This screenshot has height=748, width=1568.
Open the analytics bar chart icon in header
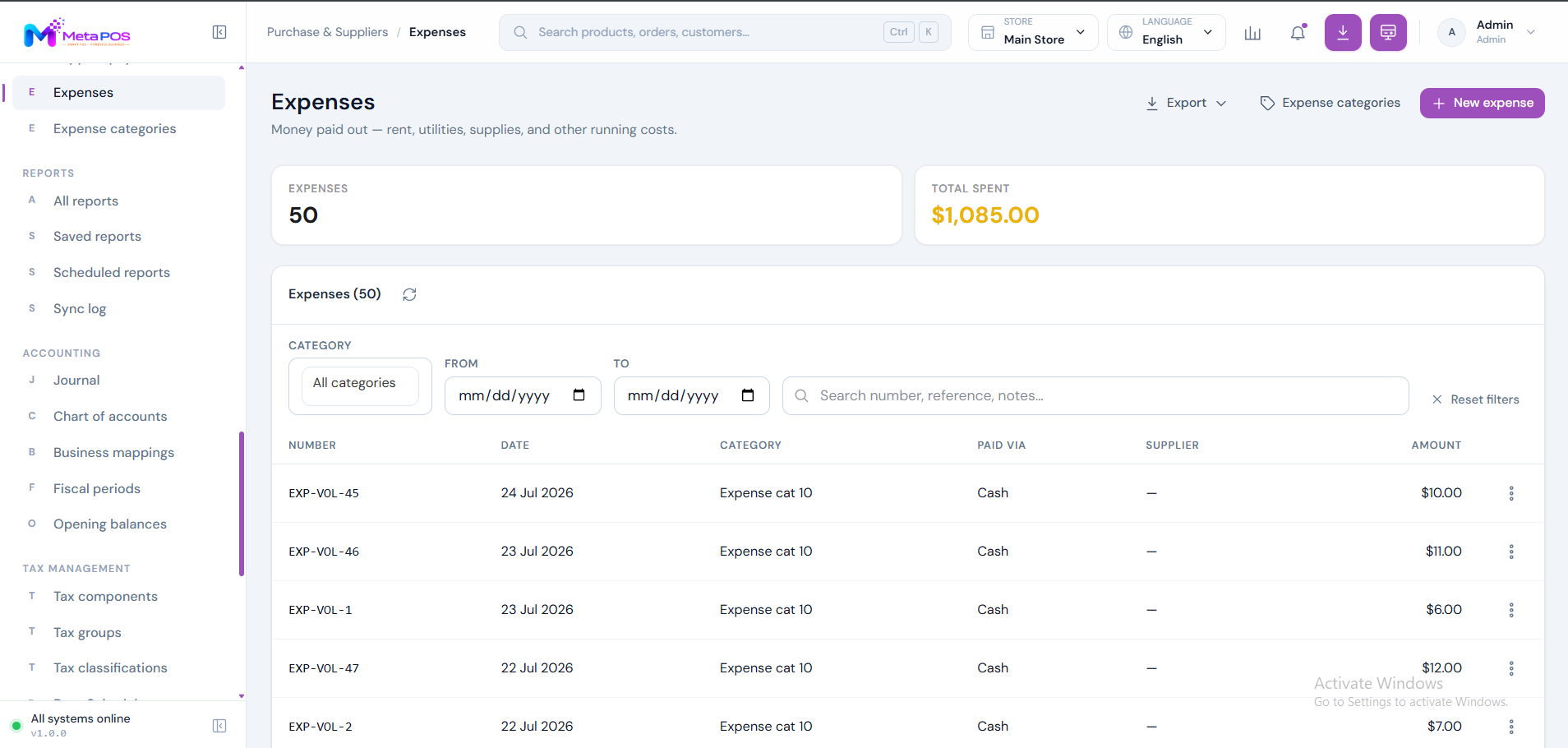point(1252,33)
